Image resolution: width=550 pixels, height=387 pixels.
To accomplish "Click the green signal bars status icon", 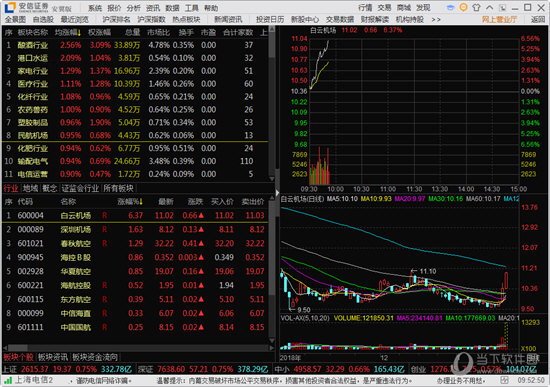I will 8,380.
